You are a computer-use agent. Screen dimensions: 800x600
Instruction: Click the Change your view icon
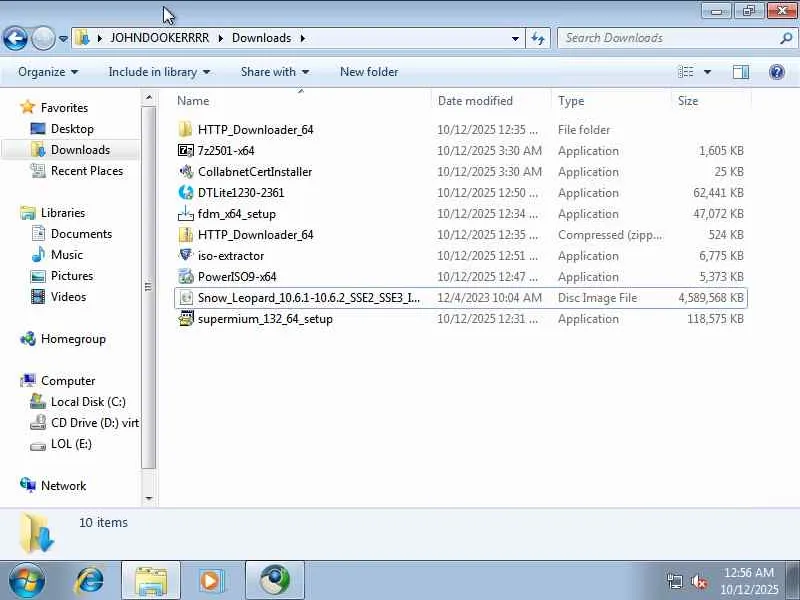click(x=686, y=72)
